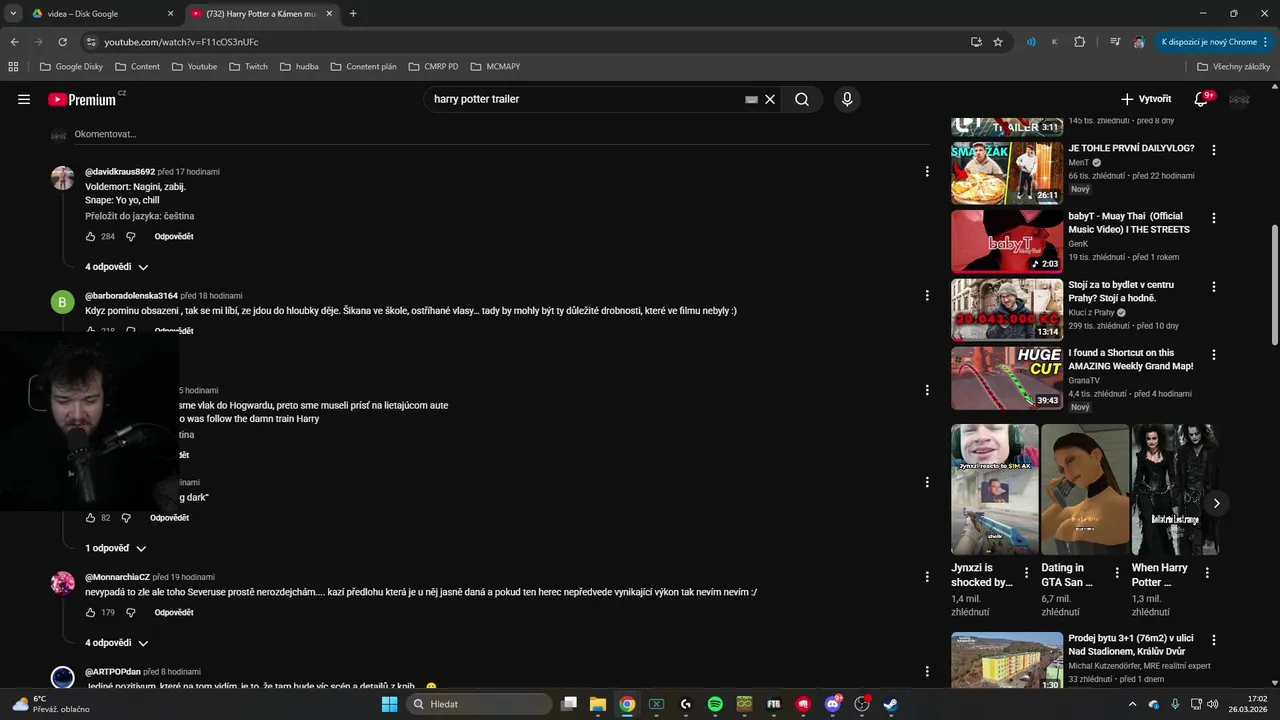Show next shorts with the right arrow
The image size is (1280, 720).
(1216, 503)
